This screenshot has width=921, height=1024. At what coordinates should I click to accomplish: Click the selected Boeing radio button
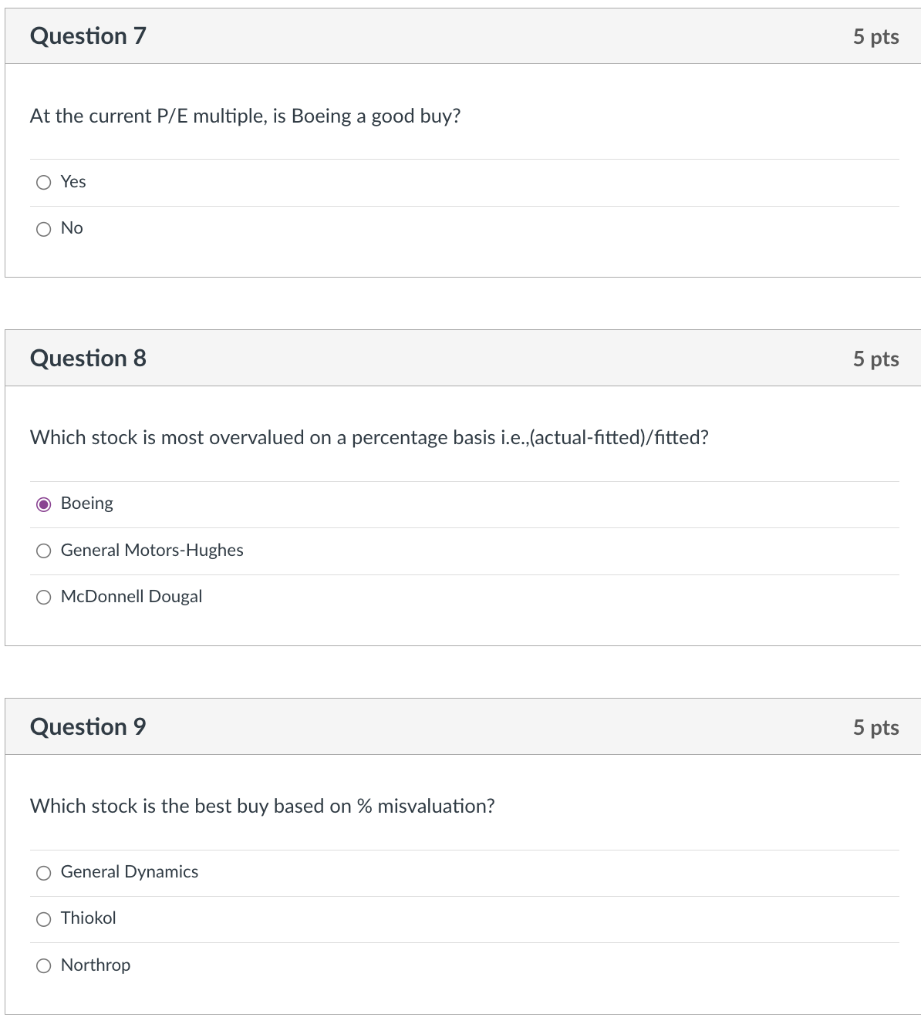pyautogui.click(x=42, y=504)
